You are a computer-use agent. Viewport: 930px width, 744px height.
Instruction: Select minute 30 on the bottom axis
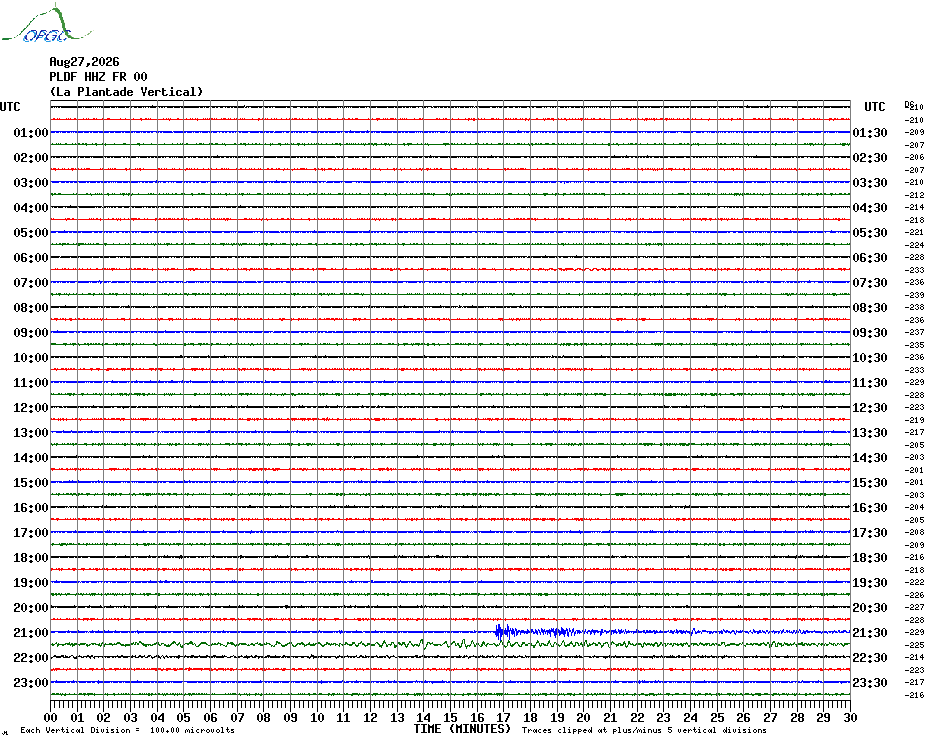[x=850, y=718]
